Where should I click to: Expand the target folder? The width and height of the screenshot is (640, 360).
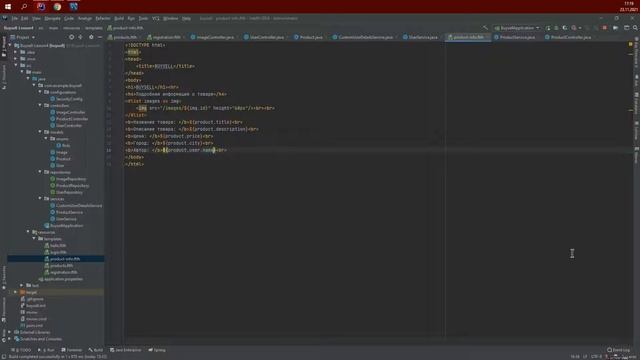tap(16, 292)
